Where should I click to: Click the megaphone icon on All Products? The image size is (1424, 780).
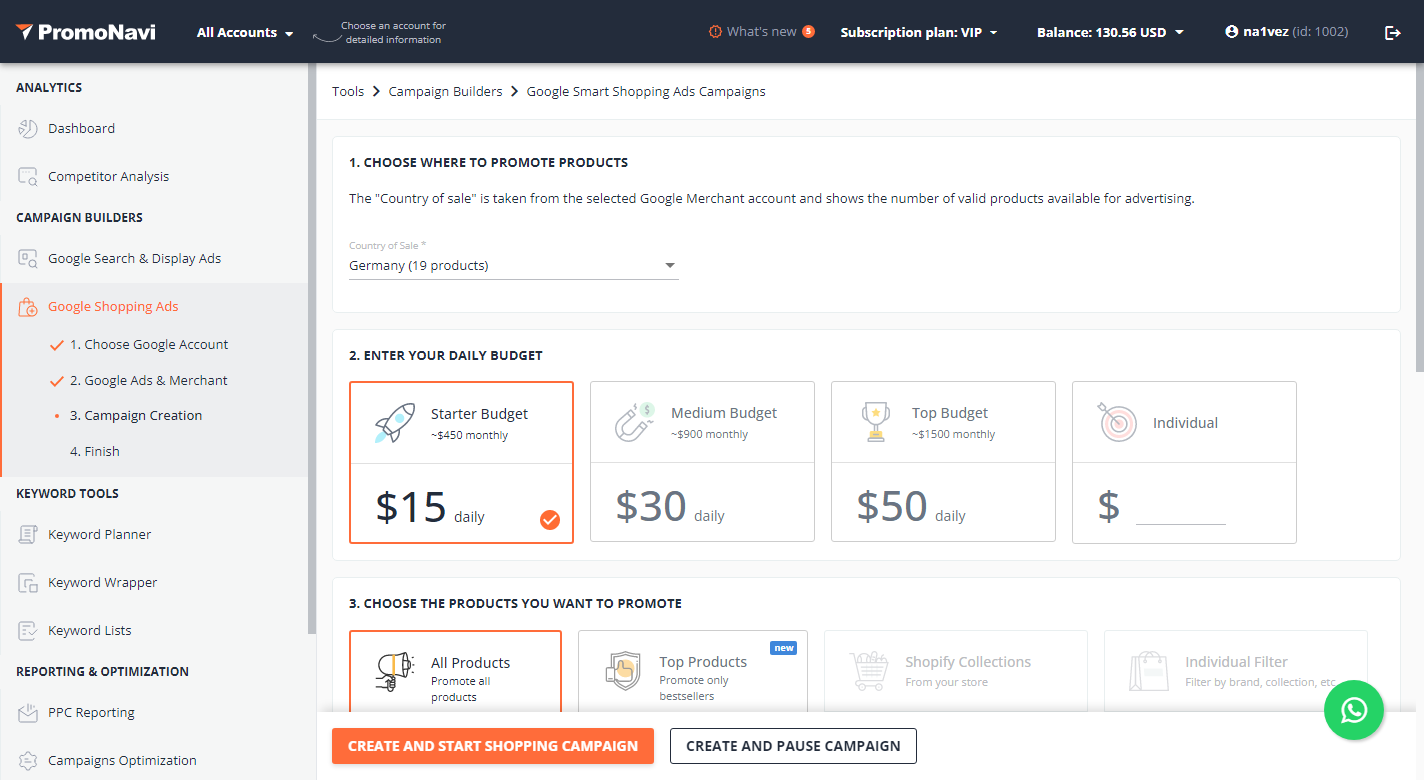(x=394, y=671)
